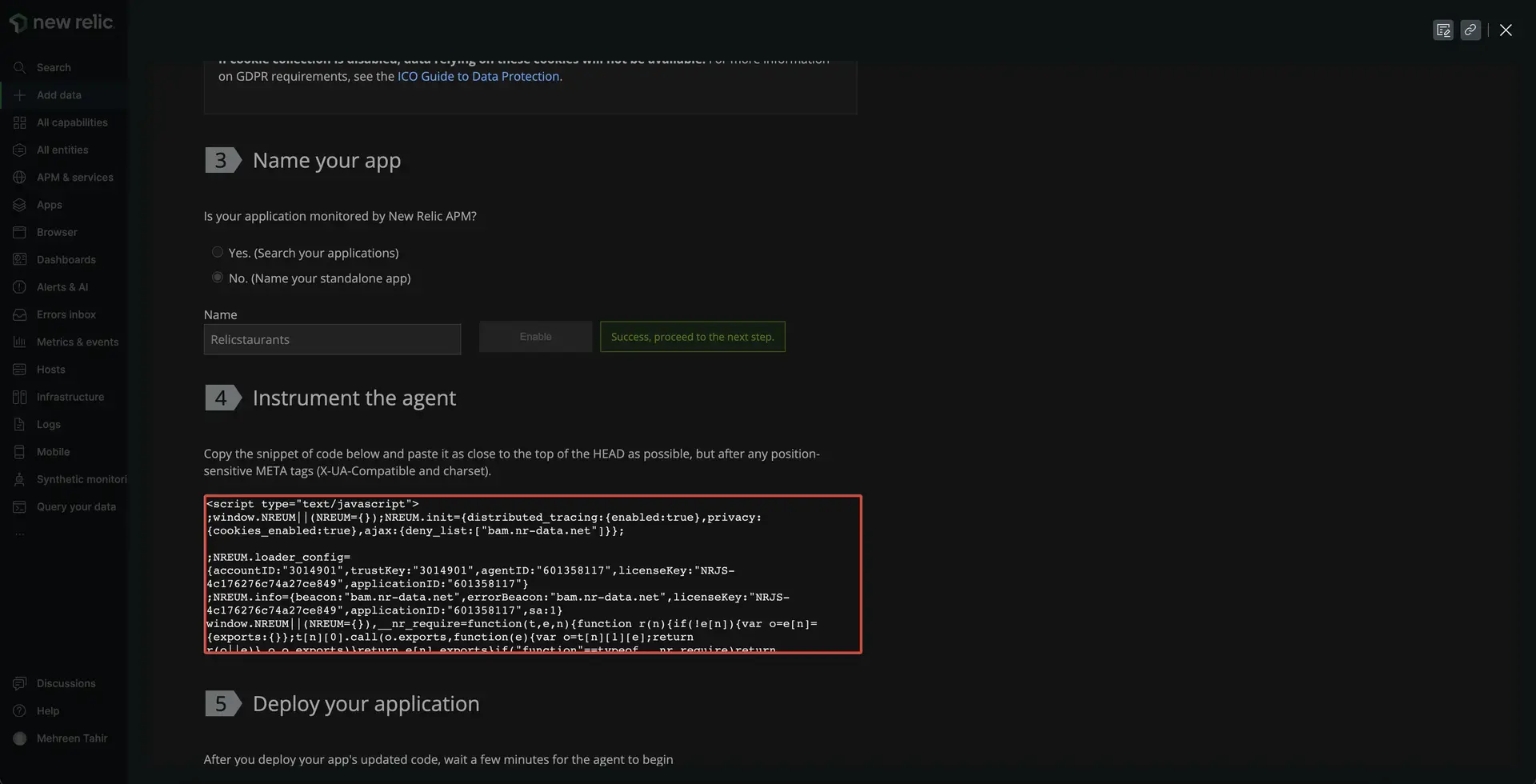The width and height of the screenshot is (1536, 784).
Task: Copy permalink using the link icon
Action: coord(1470,30)
